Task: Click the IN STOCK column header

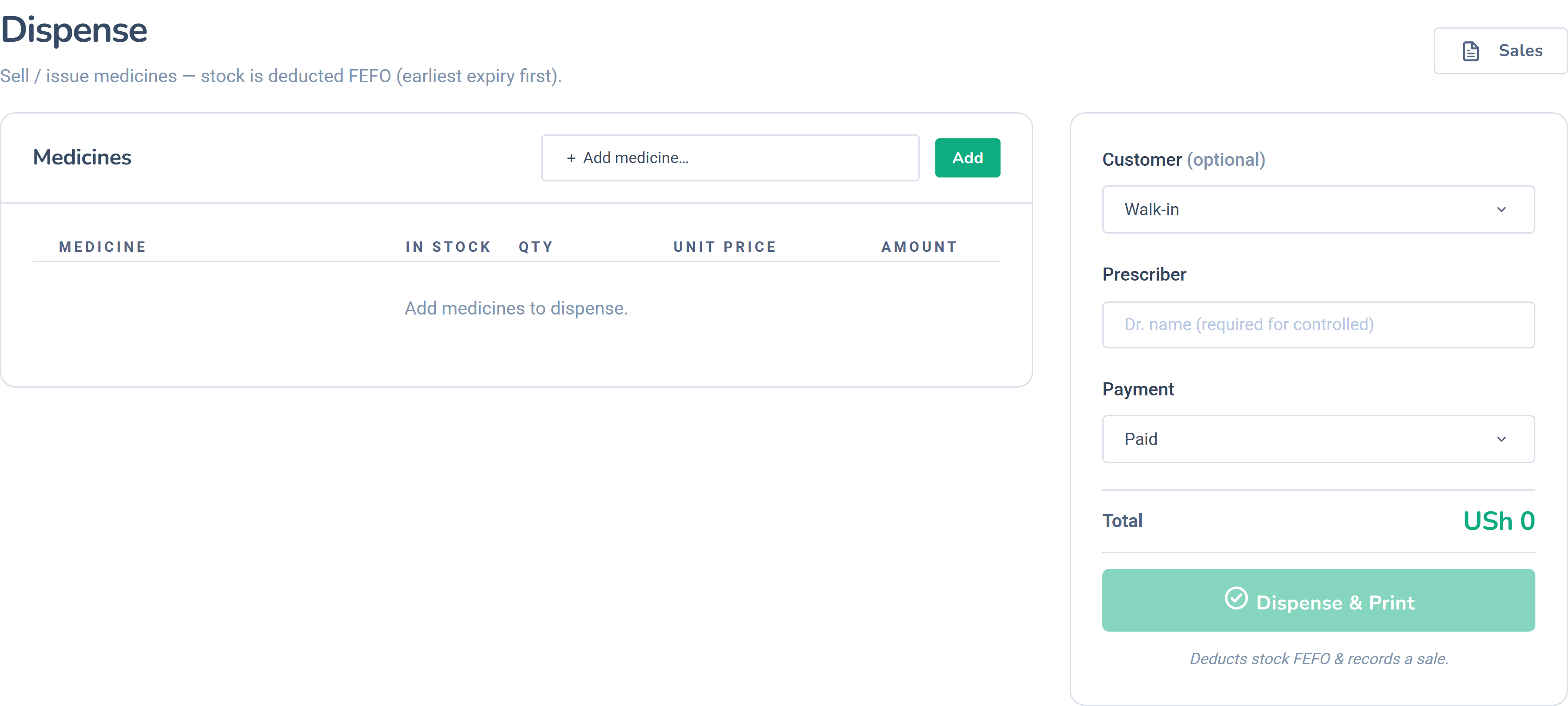Action: click(x=448, y=247)
